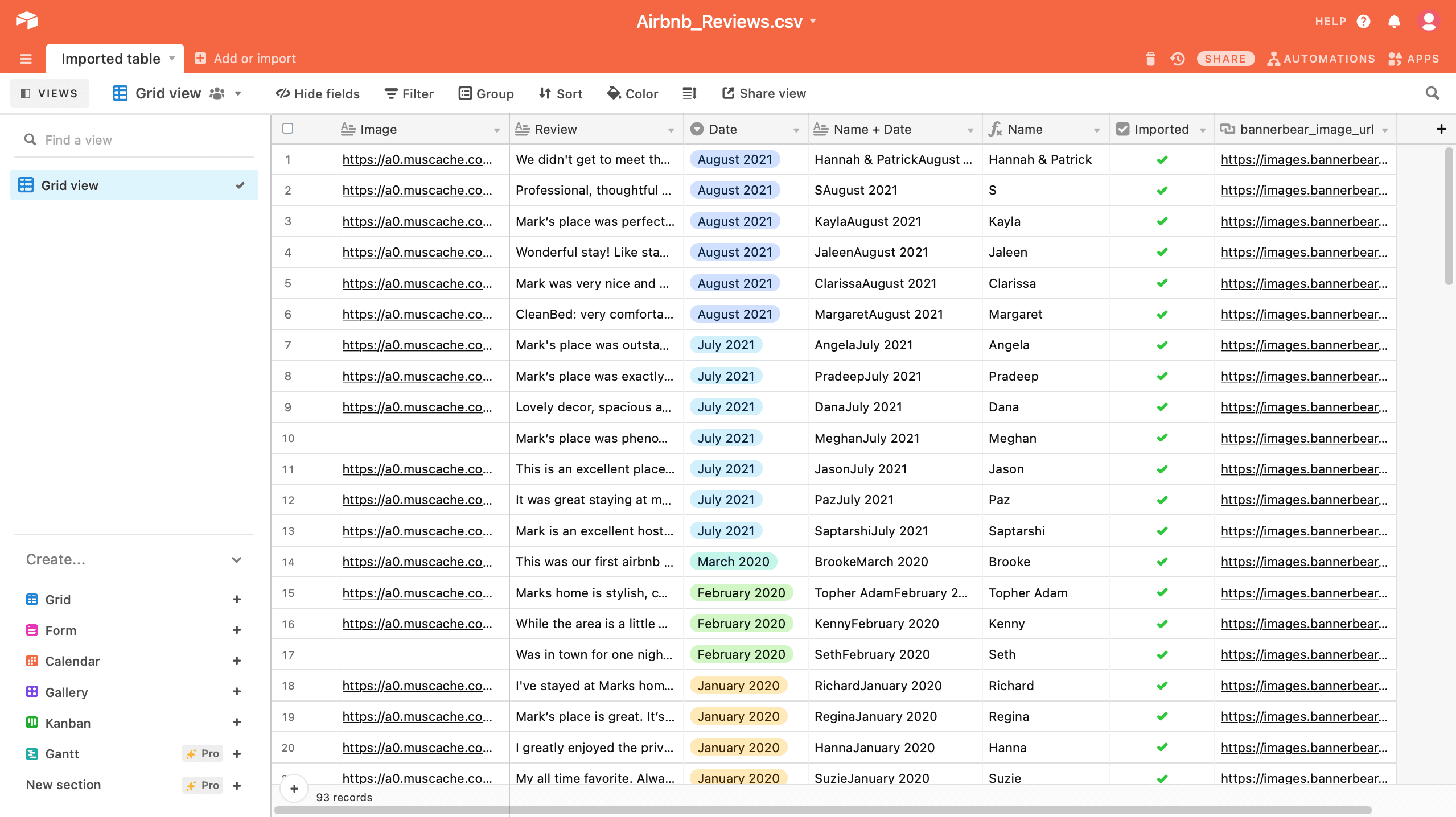Click the notifications bell icon
This screenshot has width=1456, height=817.
pos(1394,22)
